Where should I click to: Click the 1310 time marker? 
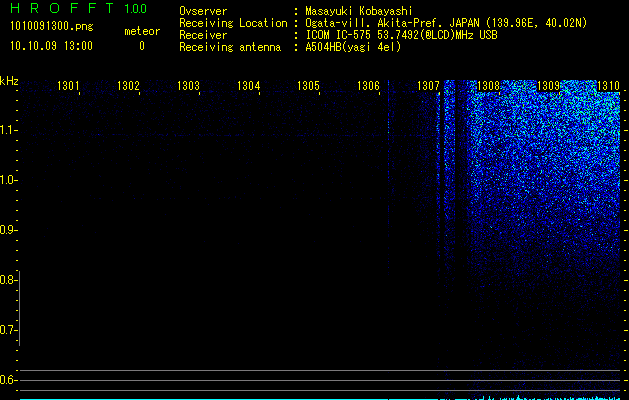pyautogui.click(x=608, y=85)
